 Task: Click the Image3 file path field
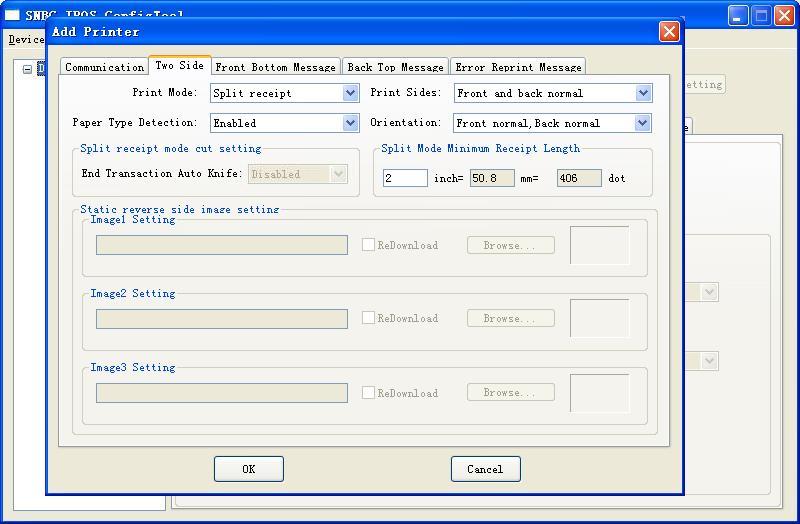click(222, 393)
